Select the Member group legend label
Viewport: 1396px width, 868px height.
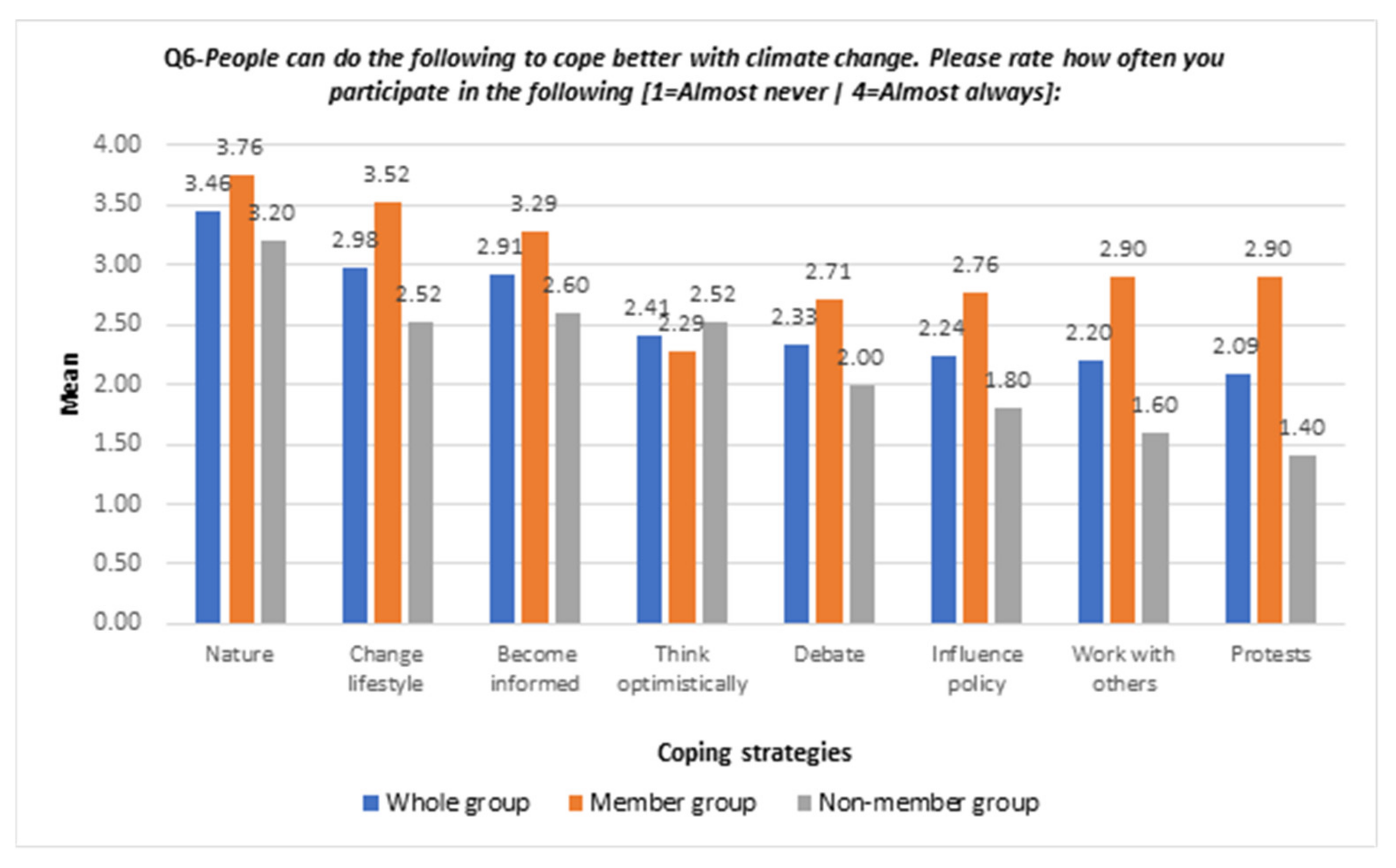click(673, 803)
